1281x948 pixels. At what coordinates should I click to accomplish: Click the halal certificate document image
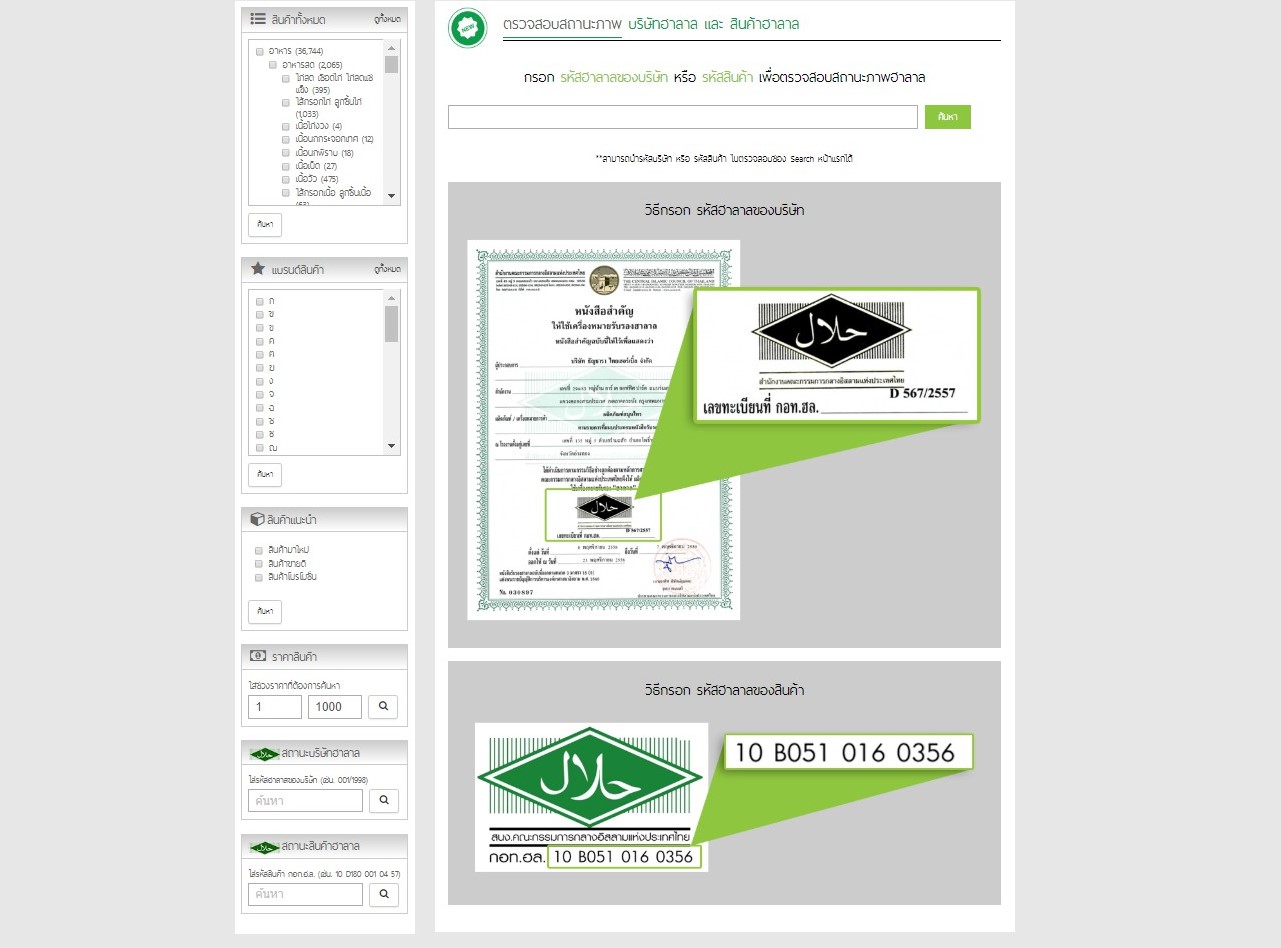coord(604,430)
